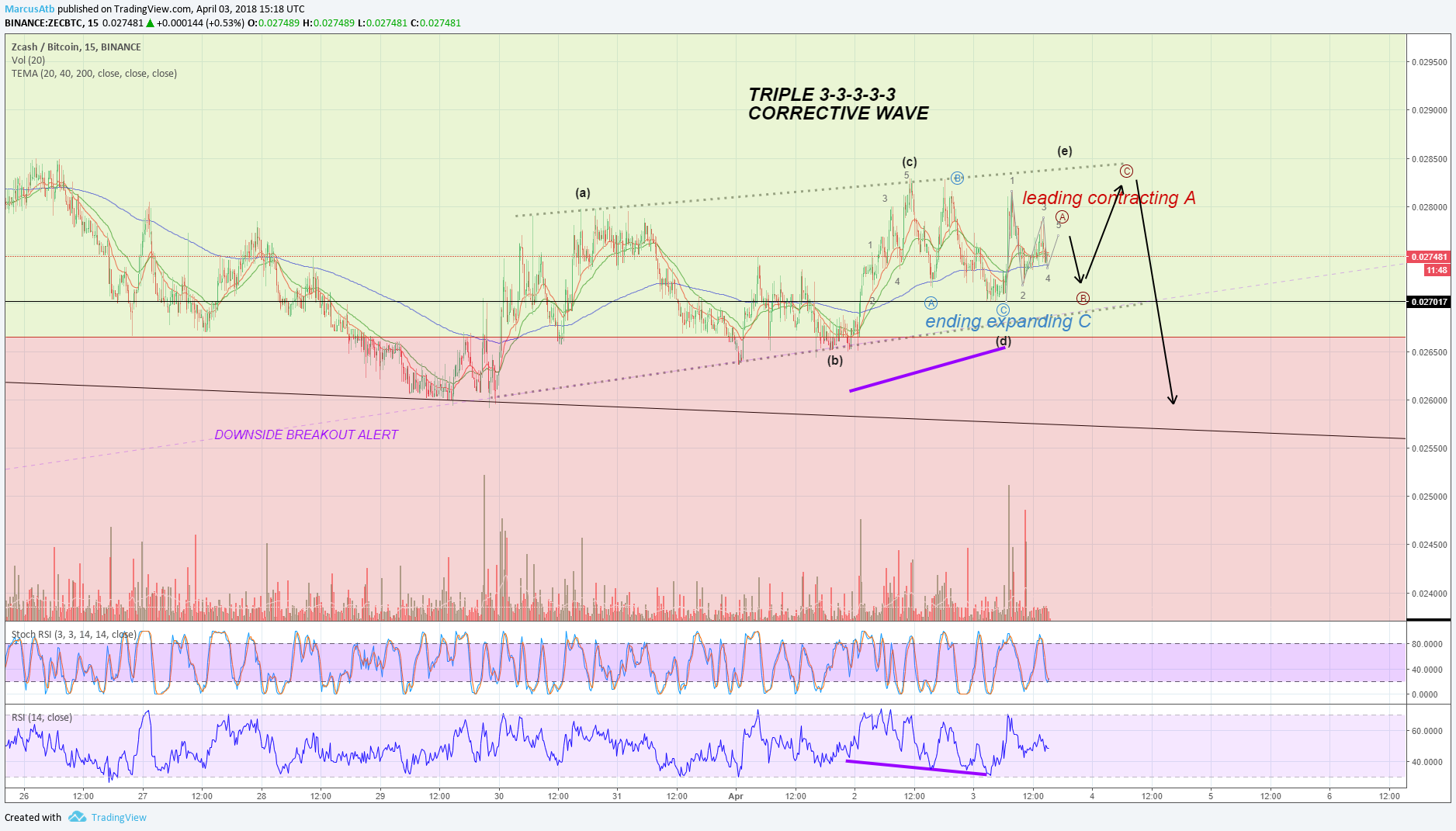Select the 'leading contracting A' red label
Screen dimensions: 1456x831
tap(1108, 198)
